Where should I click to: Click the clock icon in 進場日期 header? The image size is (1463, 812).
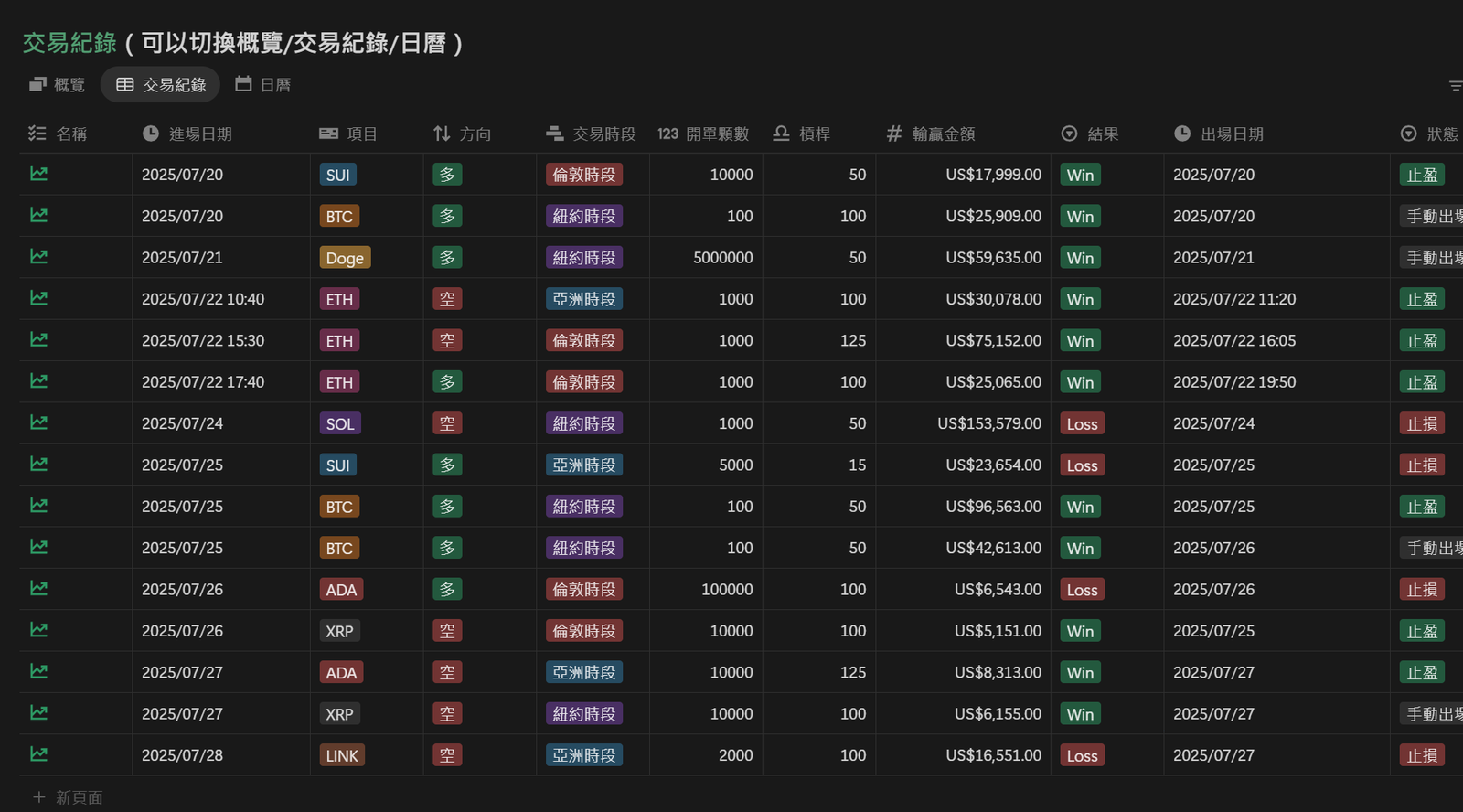[151, 134]
